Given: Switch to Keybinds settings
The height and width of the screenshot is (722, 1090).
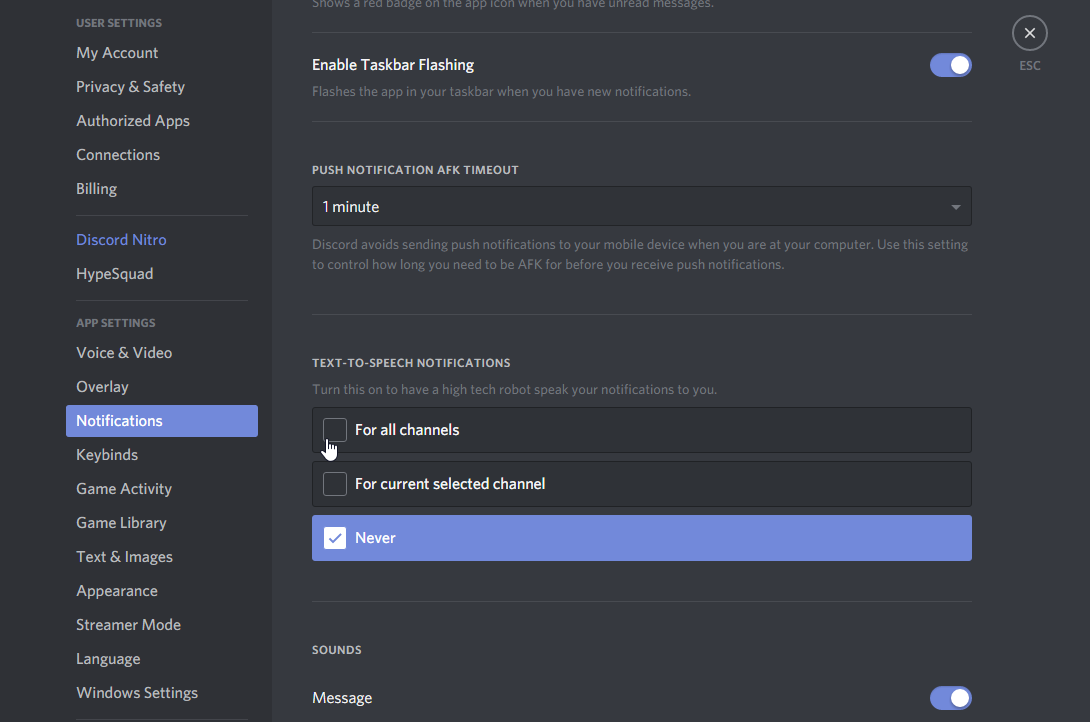Looking at the screenshot, I should (107, 454).
